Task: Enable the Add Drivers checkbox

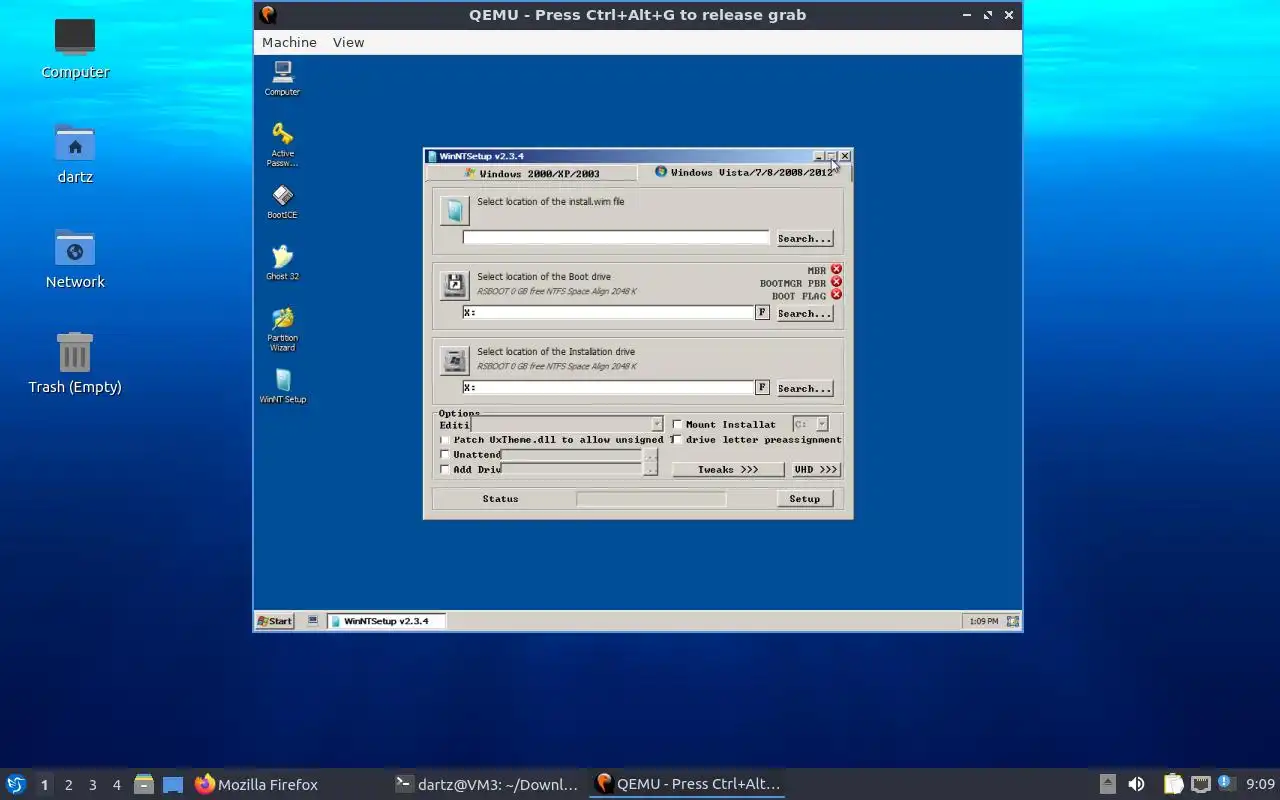Action: [445, 469]
